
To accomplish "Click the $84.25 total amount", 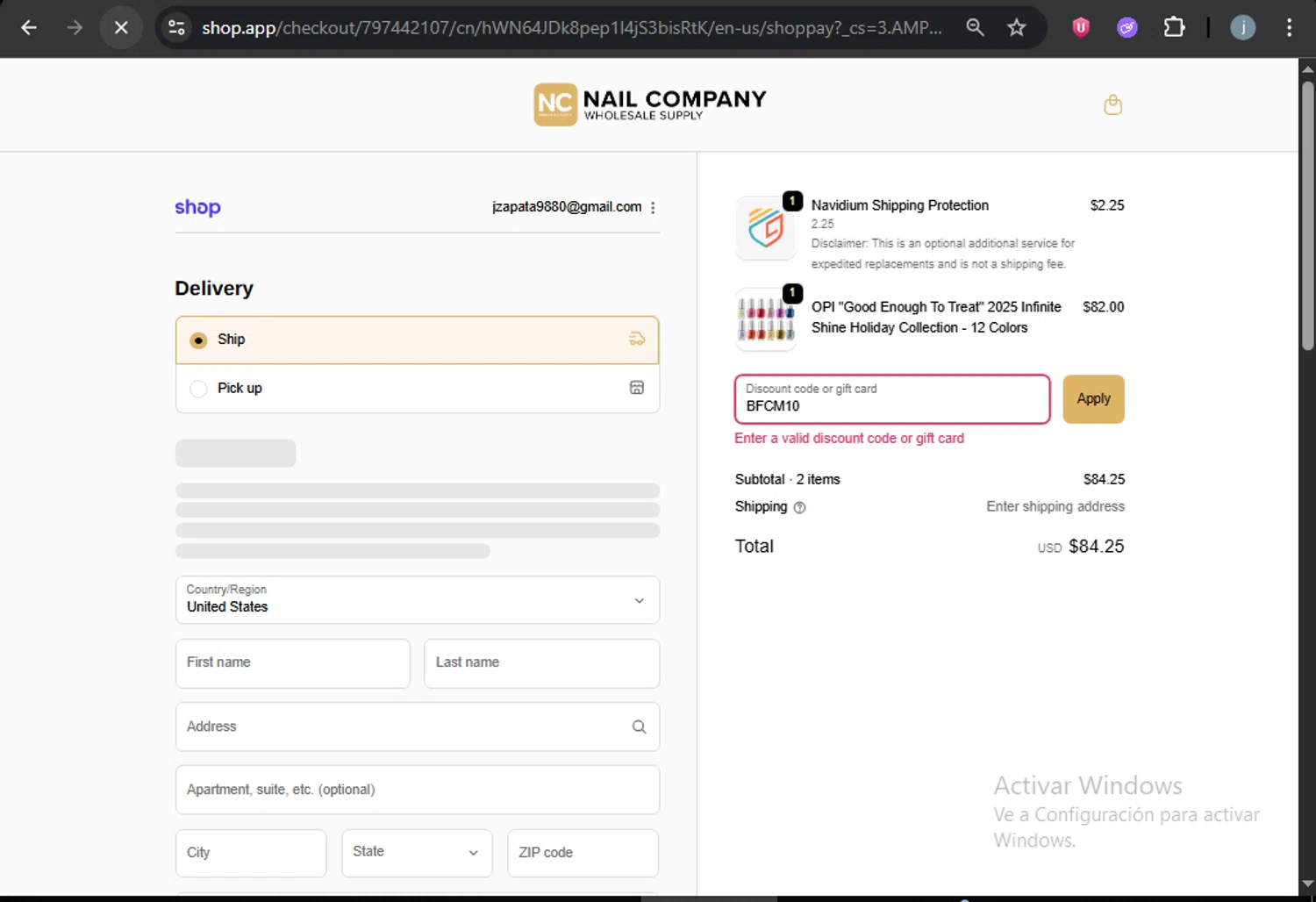I will tap(1096, 547).
